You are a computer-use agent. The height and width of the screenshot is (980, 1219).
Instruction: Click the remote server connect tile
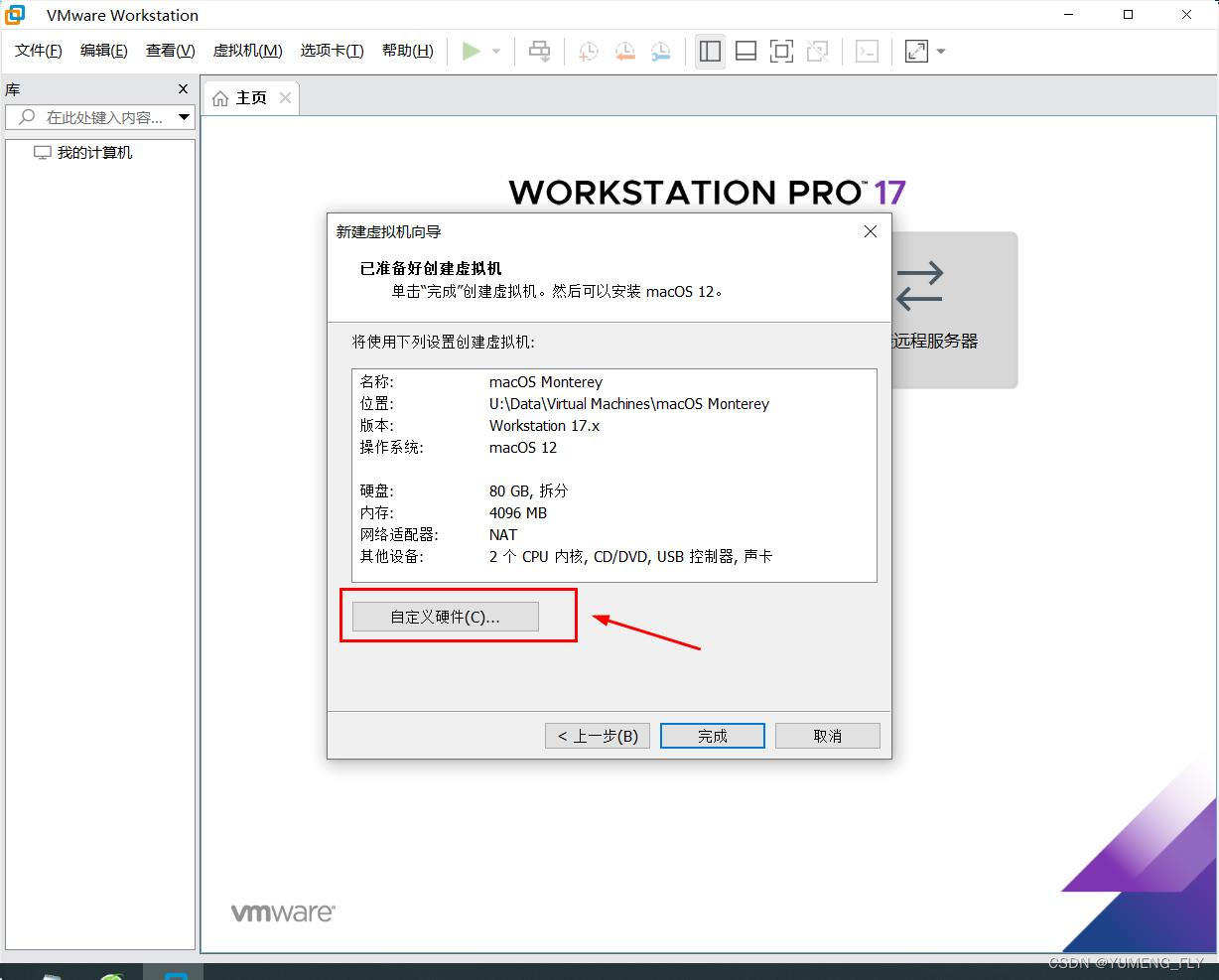tap(954, 310)
